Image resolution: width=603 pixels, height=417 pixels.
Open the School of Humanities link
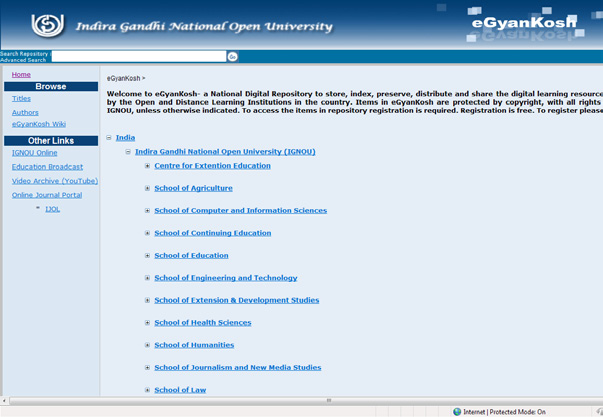click(194, 345)
